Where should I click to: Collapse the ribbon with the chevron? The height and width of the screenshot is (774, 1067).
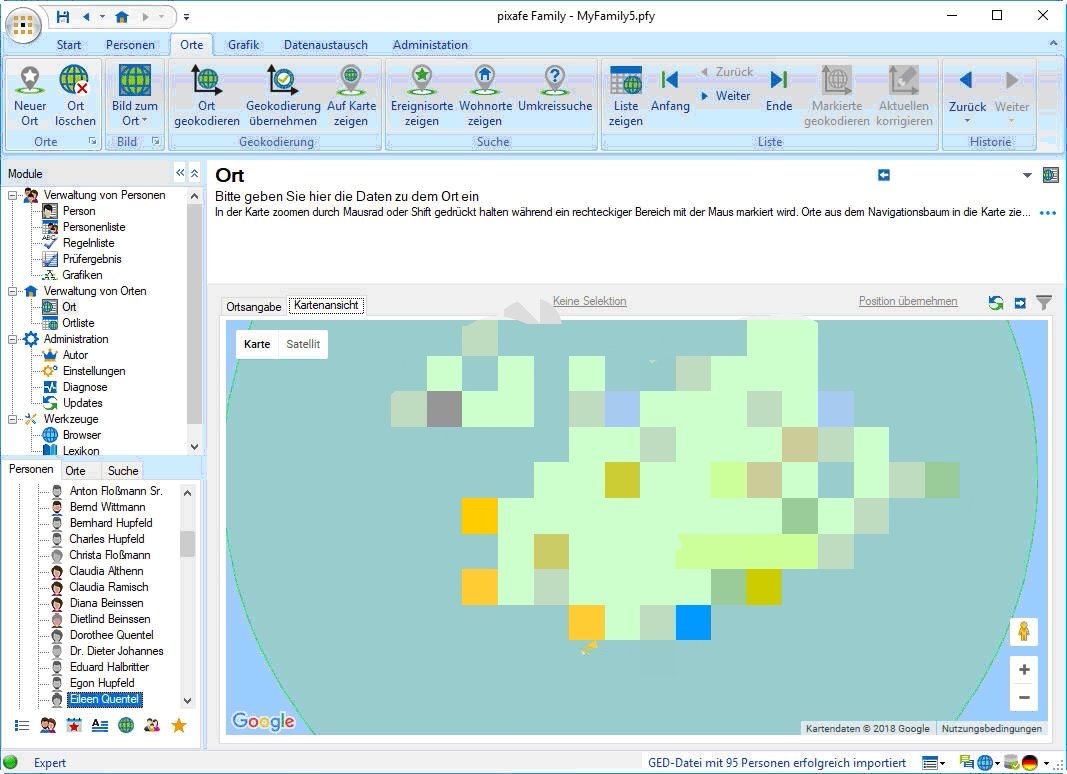(1053, 43)
